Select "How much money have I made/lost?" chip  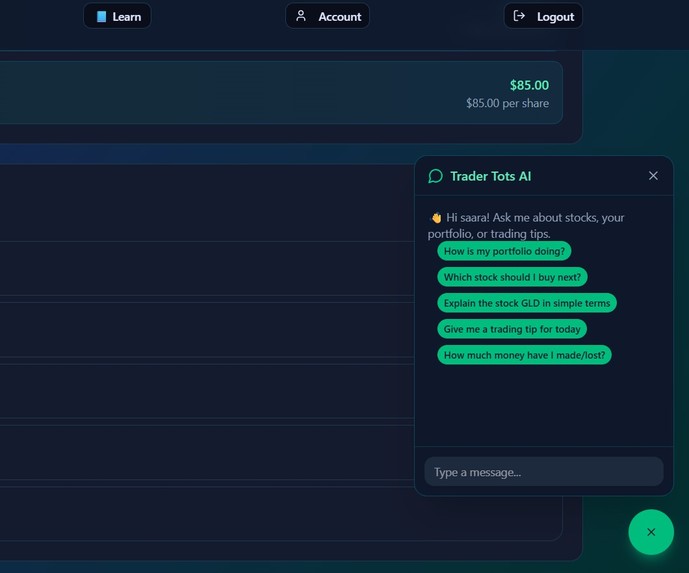click(x=524, y=355)
